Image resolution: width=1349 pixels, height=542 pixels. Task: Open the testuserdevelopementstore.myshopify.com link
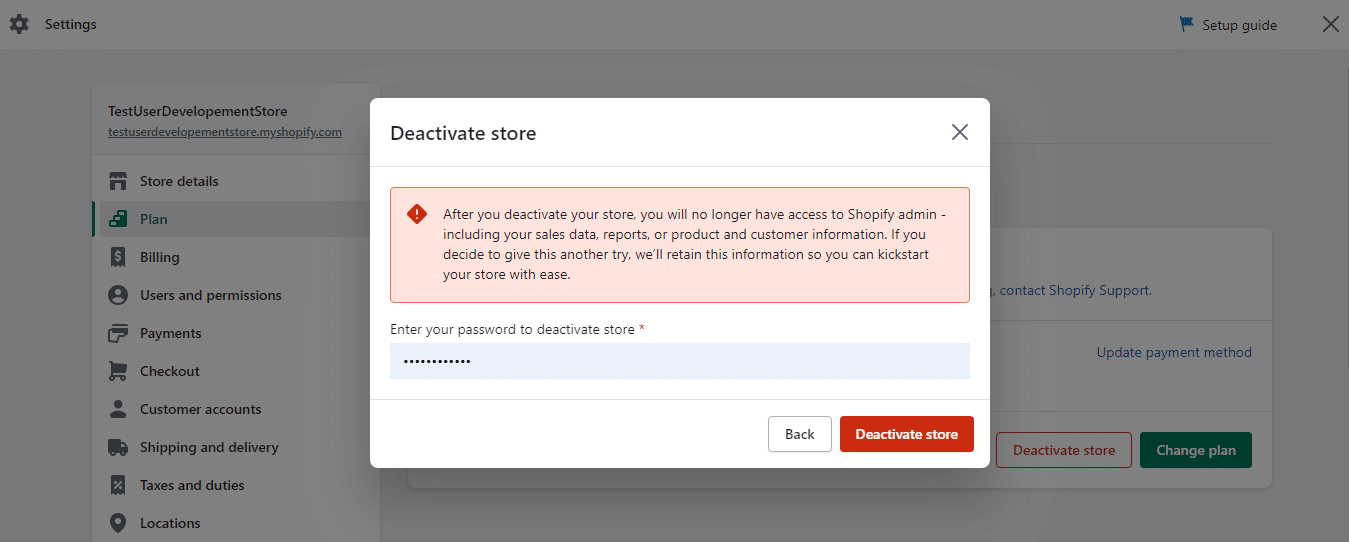point(225,132)
